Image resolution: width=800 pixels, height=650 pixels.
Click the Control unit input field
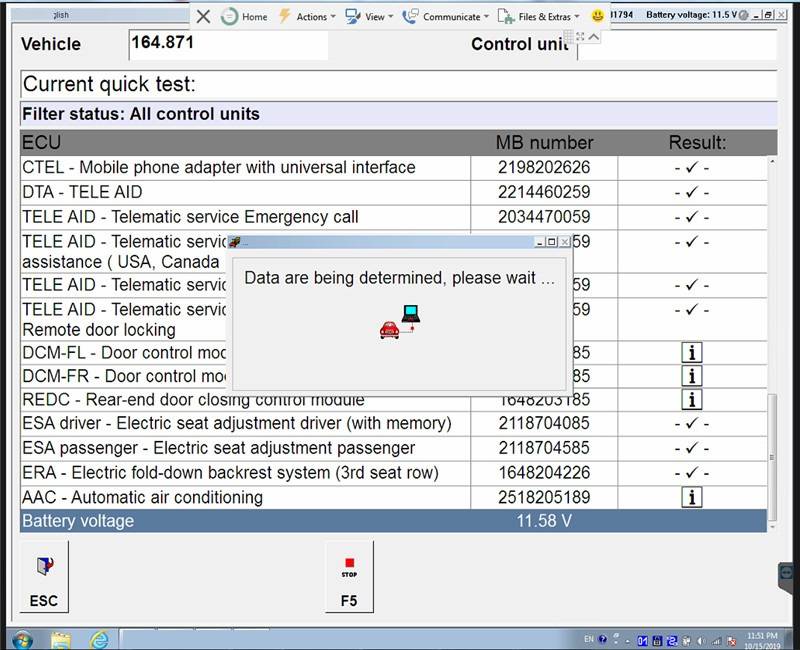pos(676,45)
